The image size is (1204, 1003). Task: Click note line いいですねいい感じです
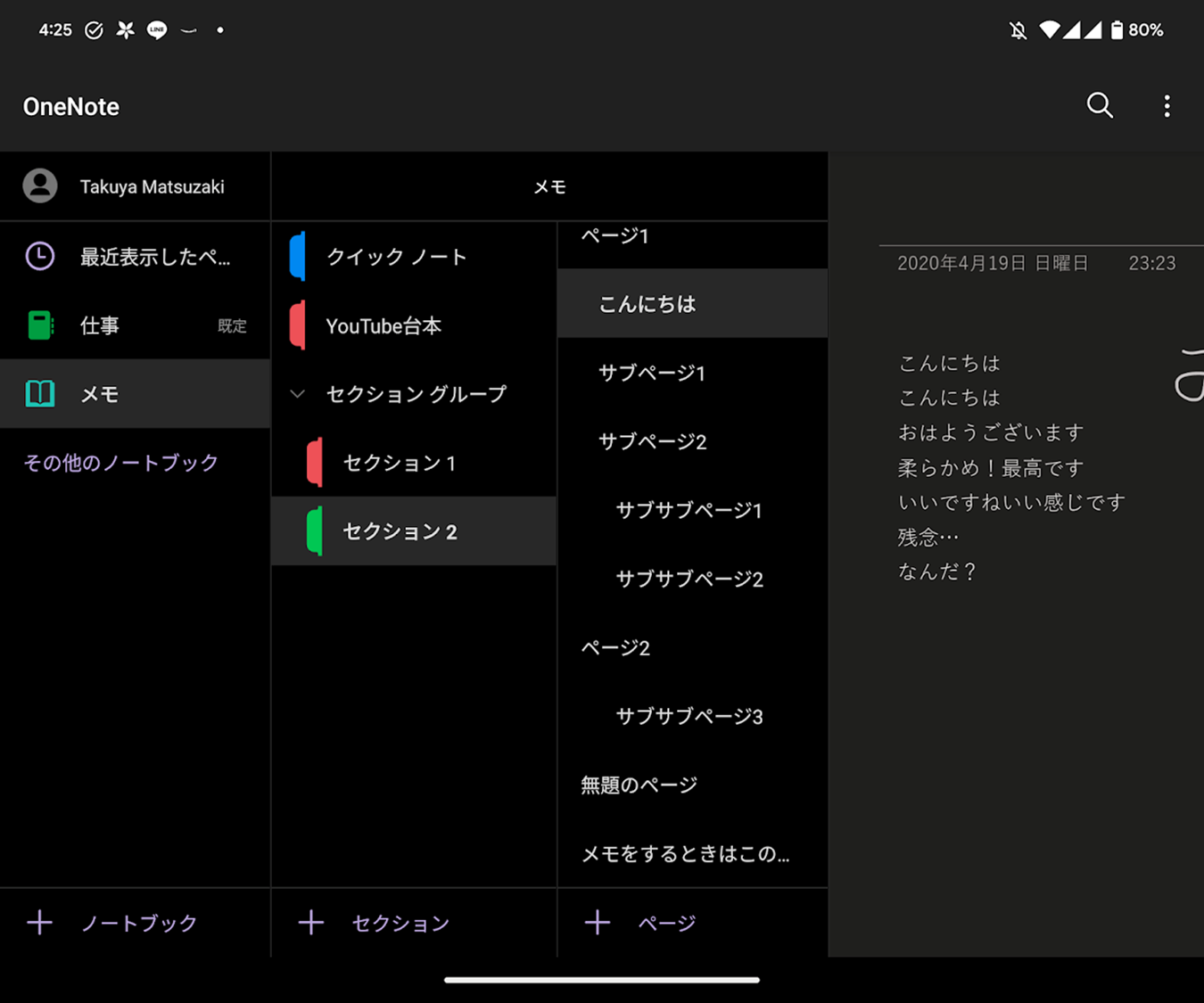1011,502
